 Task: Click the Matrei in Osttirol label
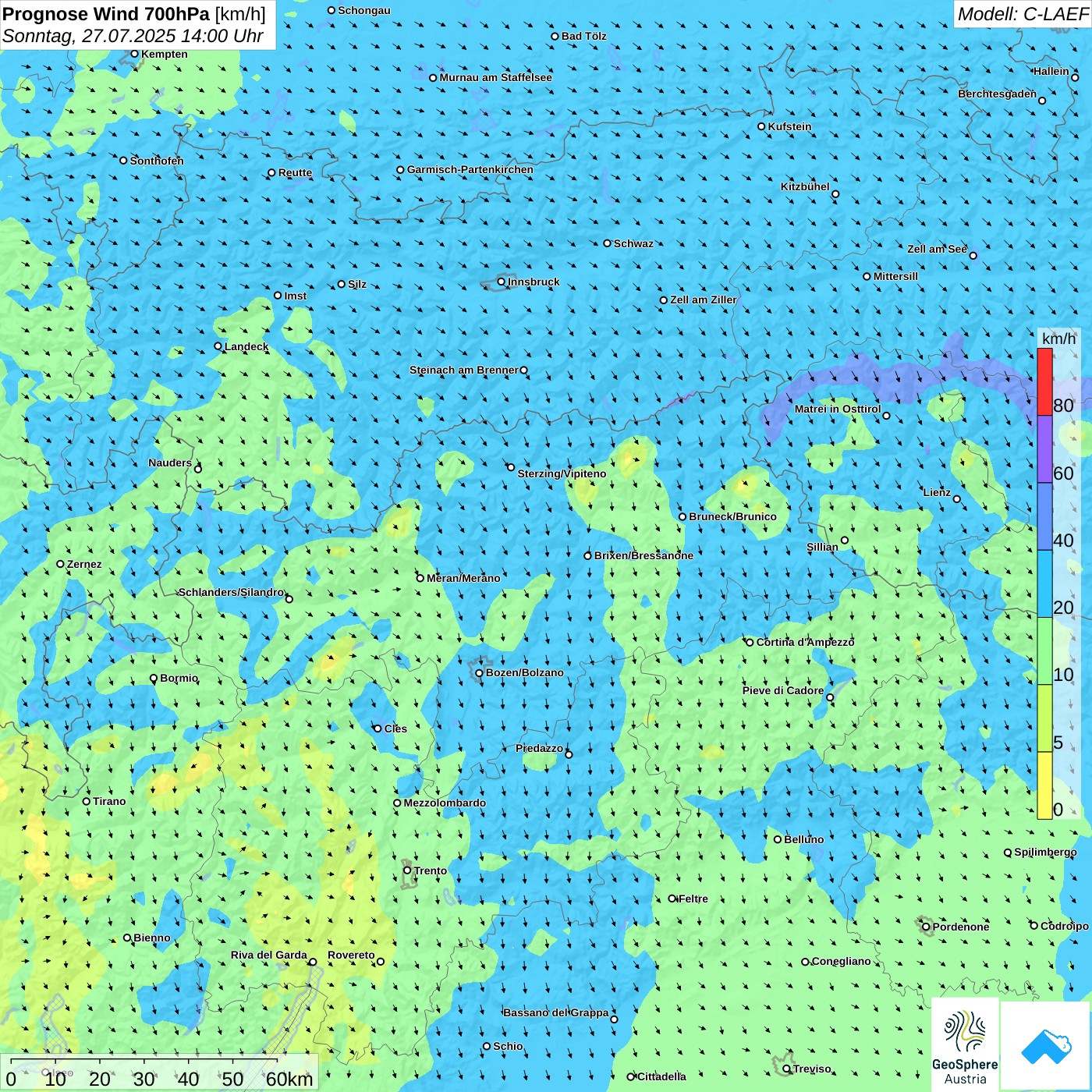(838, 409)
